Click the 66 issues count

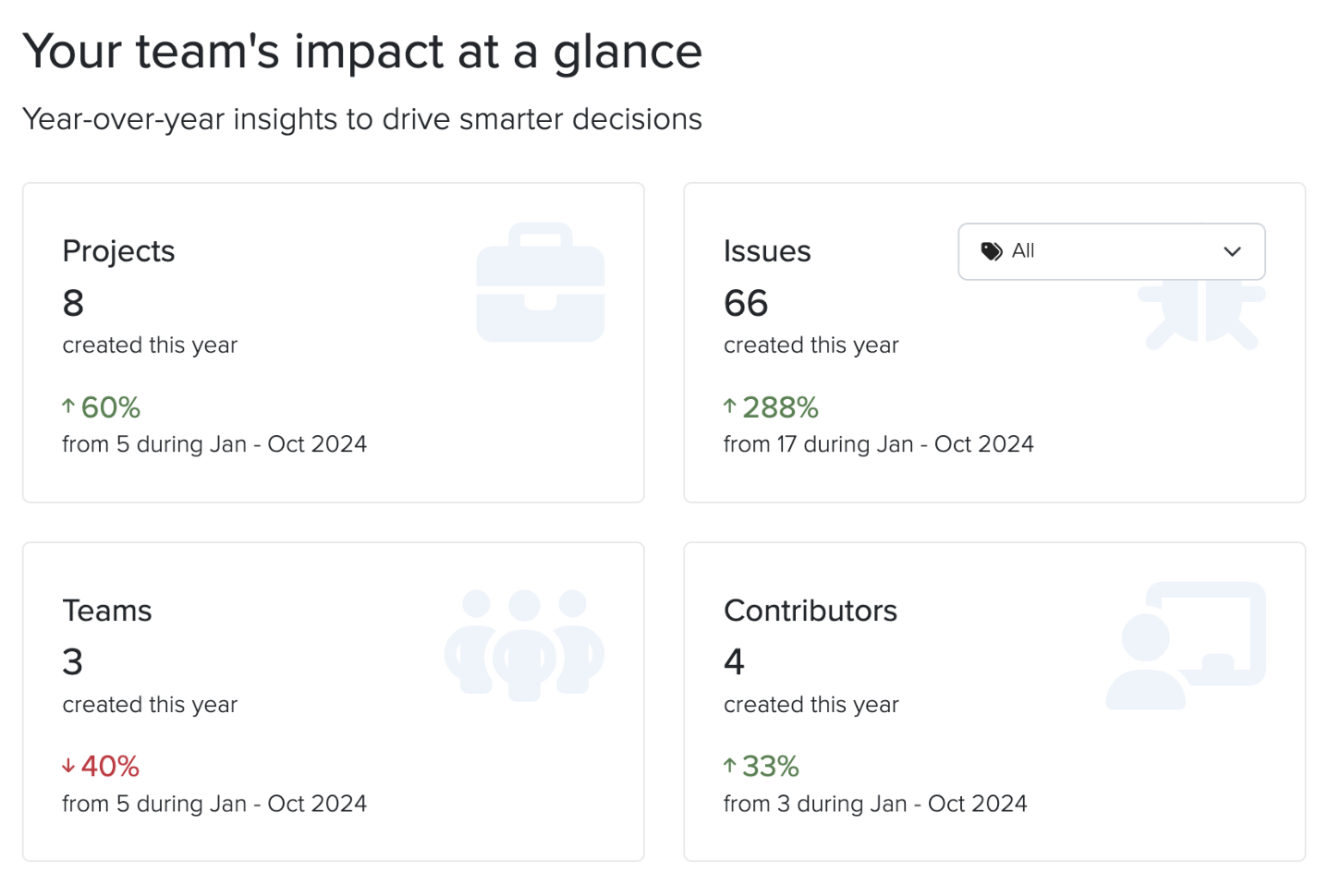pos(745,303)
